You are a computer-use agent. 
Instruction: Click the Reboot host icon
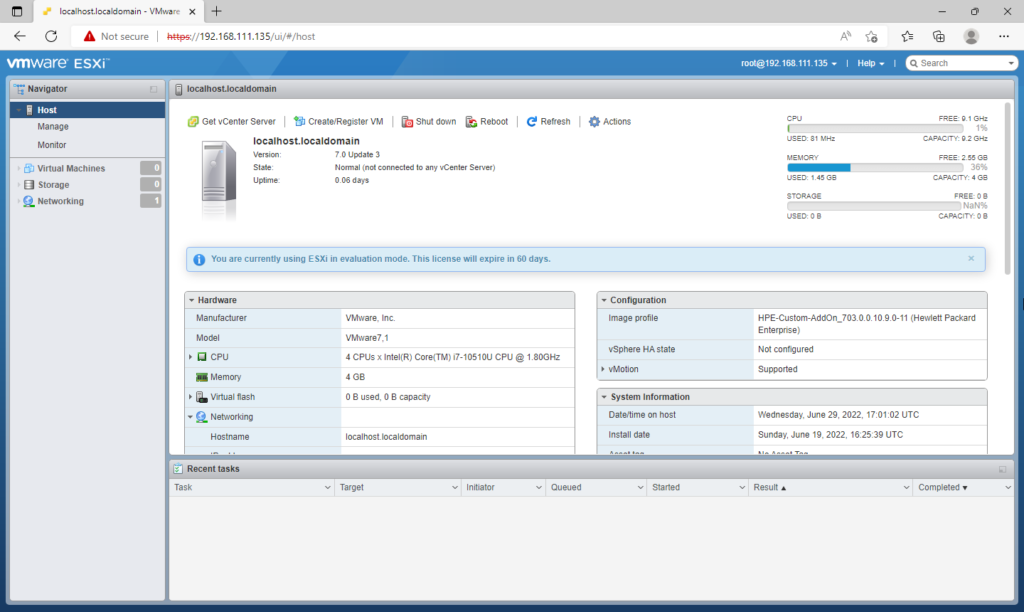coord(471,122)
